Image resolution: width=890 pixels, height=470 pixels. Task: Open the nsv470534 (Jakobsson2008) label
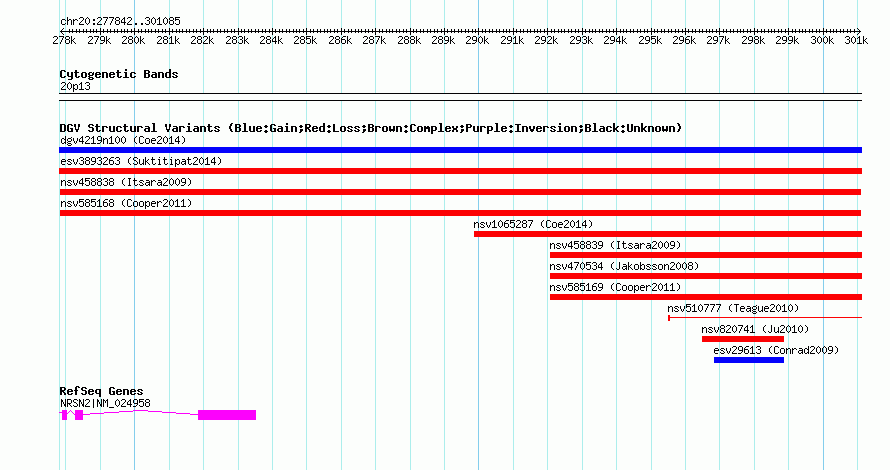pyautogui.click(x=624, y=266)
